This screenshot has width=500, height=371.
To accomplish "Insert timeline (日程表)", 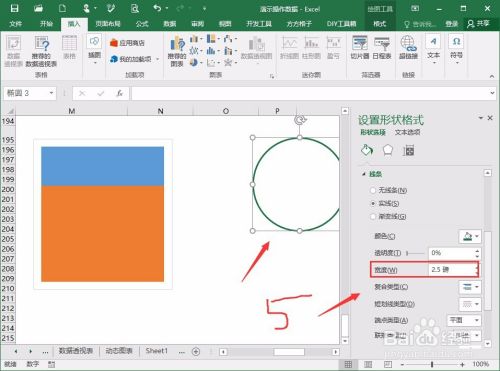I will pyautogui.click(x=382, y=47).
